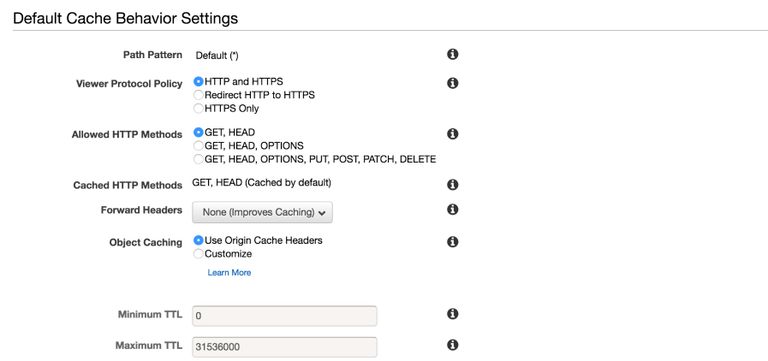Image resolution: width=768 pixels, height=361 pixels.
Task: Open the Forward Headers dropdown
Action: tap(263, 212)
